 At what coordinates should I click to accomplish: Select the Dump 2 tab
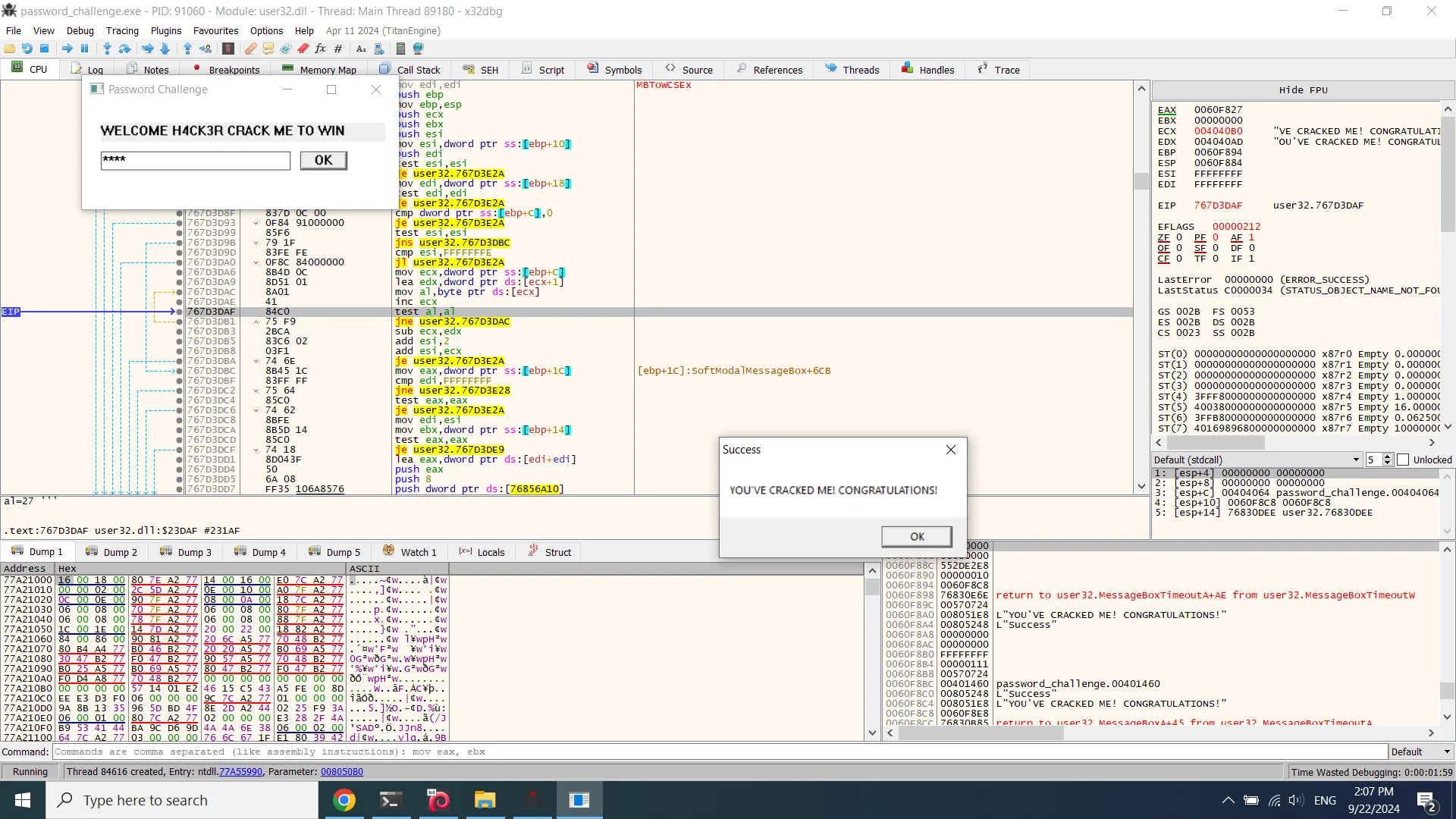[111, 551]
